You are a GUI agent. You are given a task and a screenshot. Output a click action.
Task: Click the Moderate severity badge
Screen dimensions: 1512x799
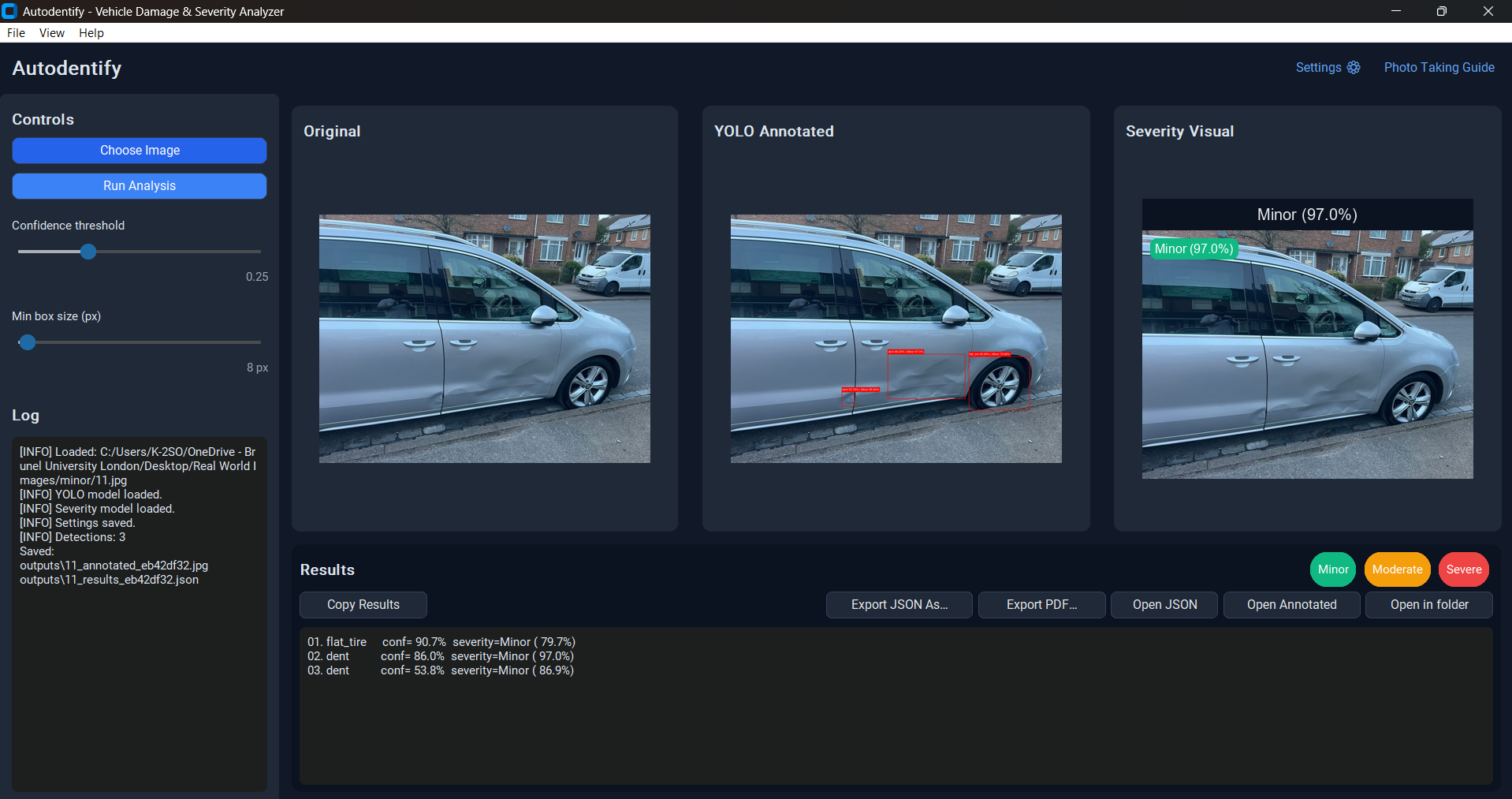[1397, 569]
